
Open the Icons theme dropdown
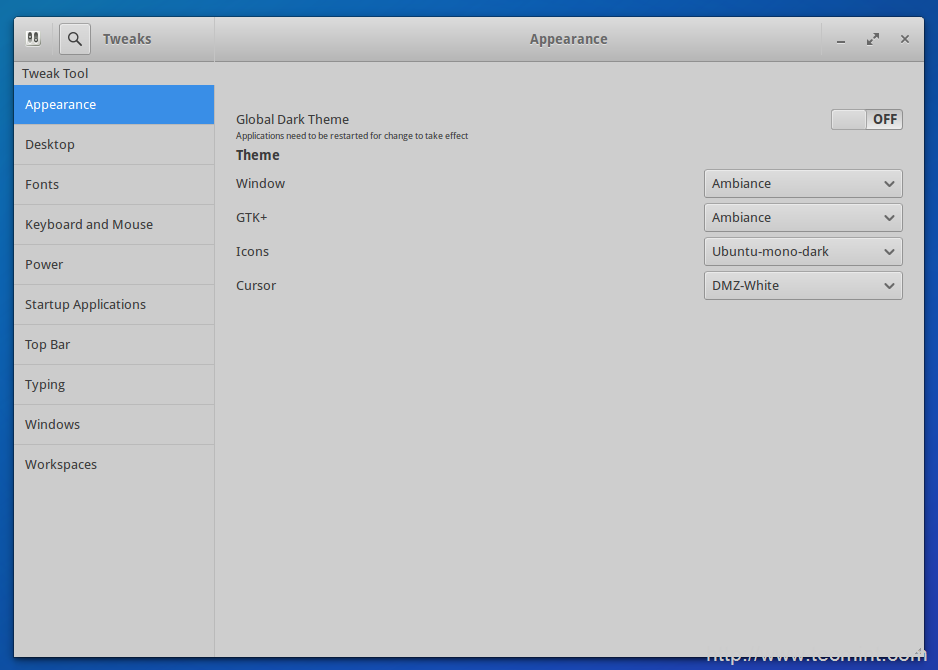click(x=803, y=252)
